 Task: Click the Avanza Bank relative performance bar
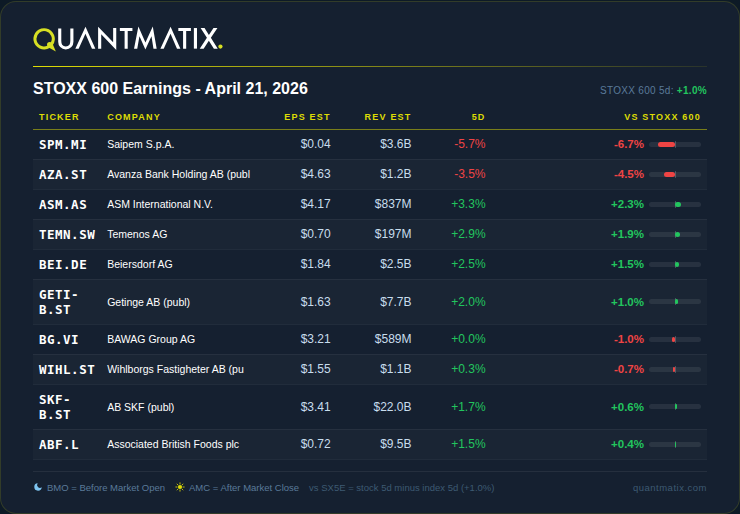[675, 175]
